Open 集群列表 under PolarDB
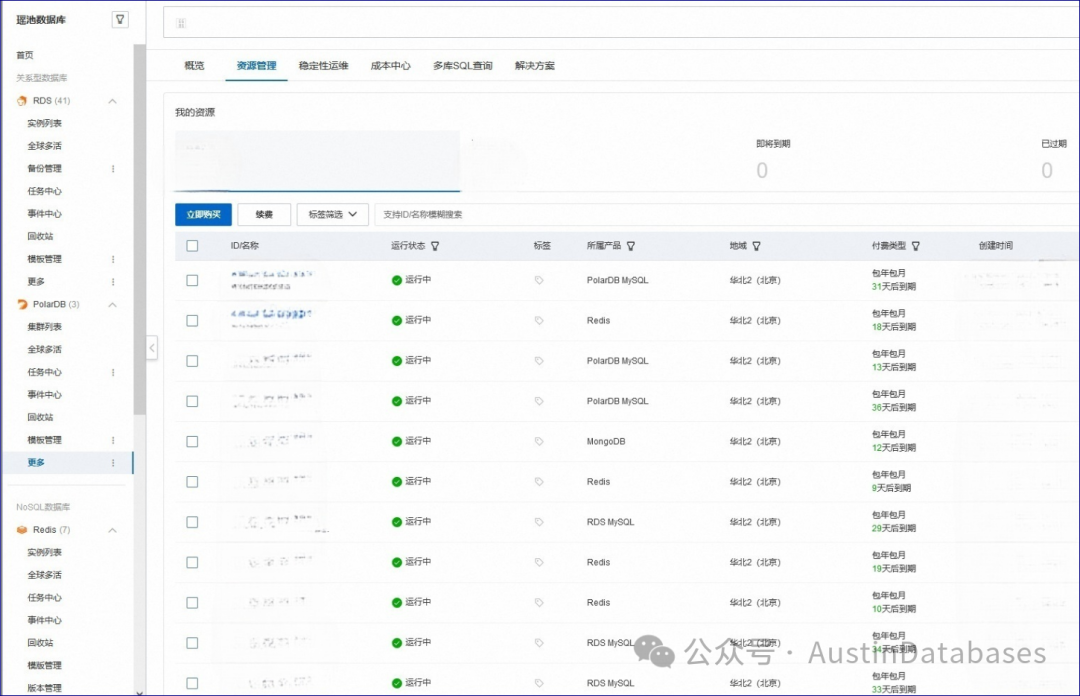The image size is (1080, 696). pyautogui.click(x=44, y=327)
